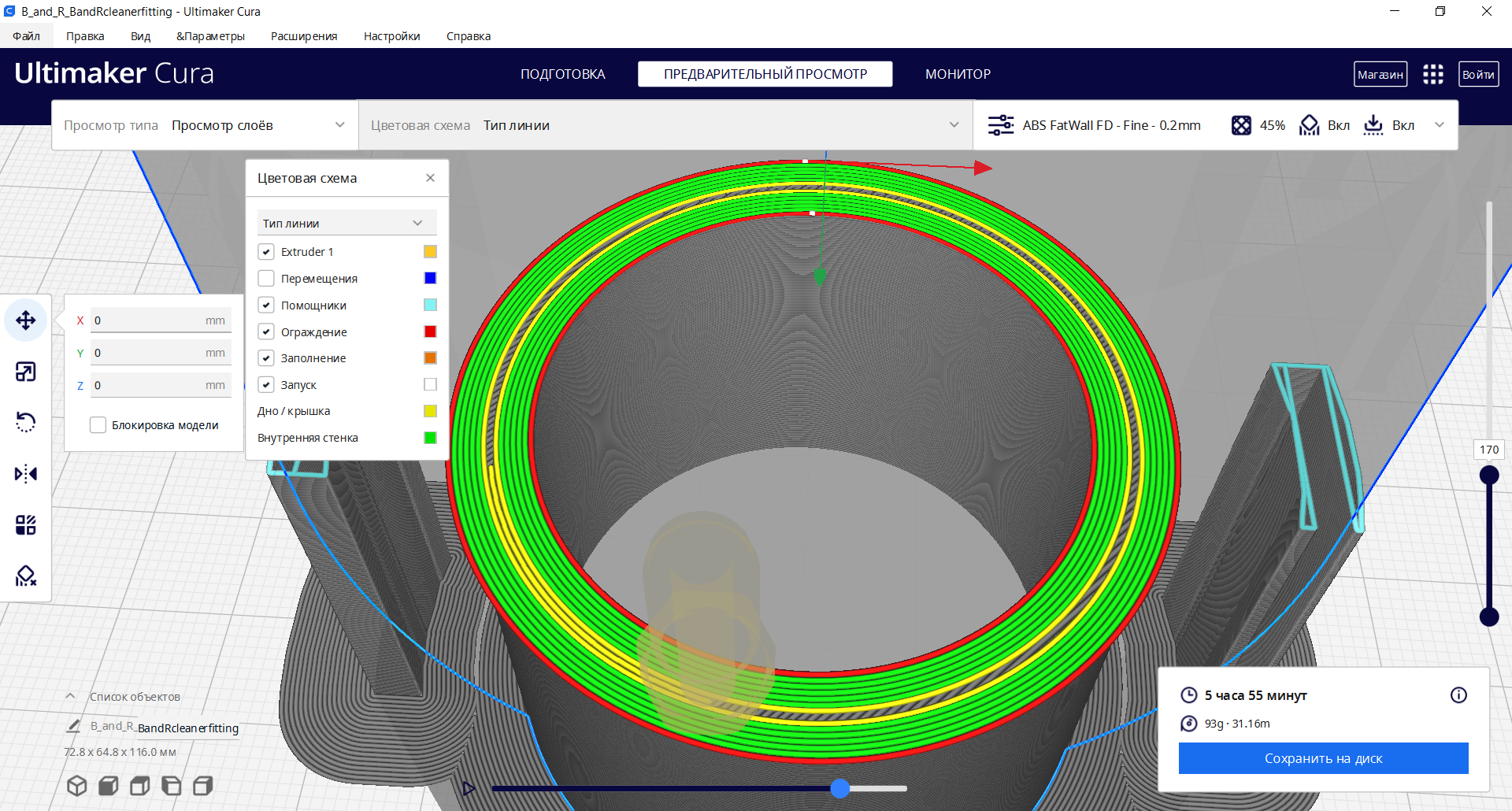Click the support status icon
Screen dimensions: 1512x811
point(1310,125)
